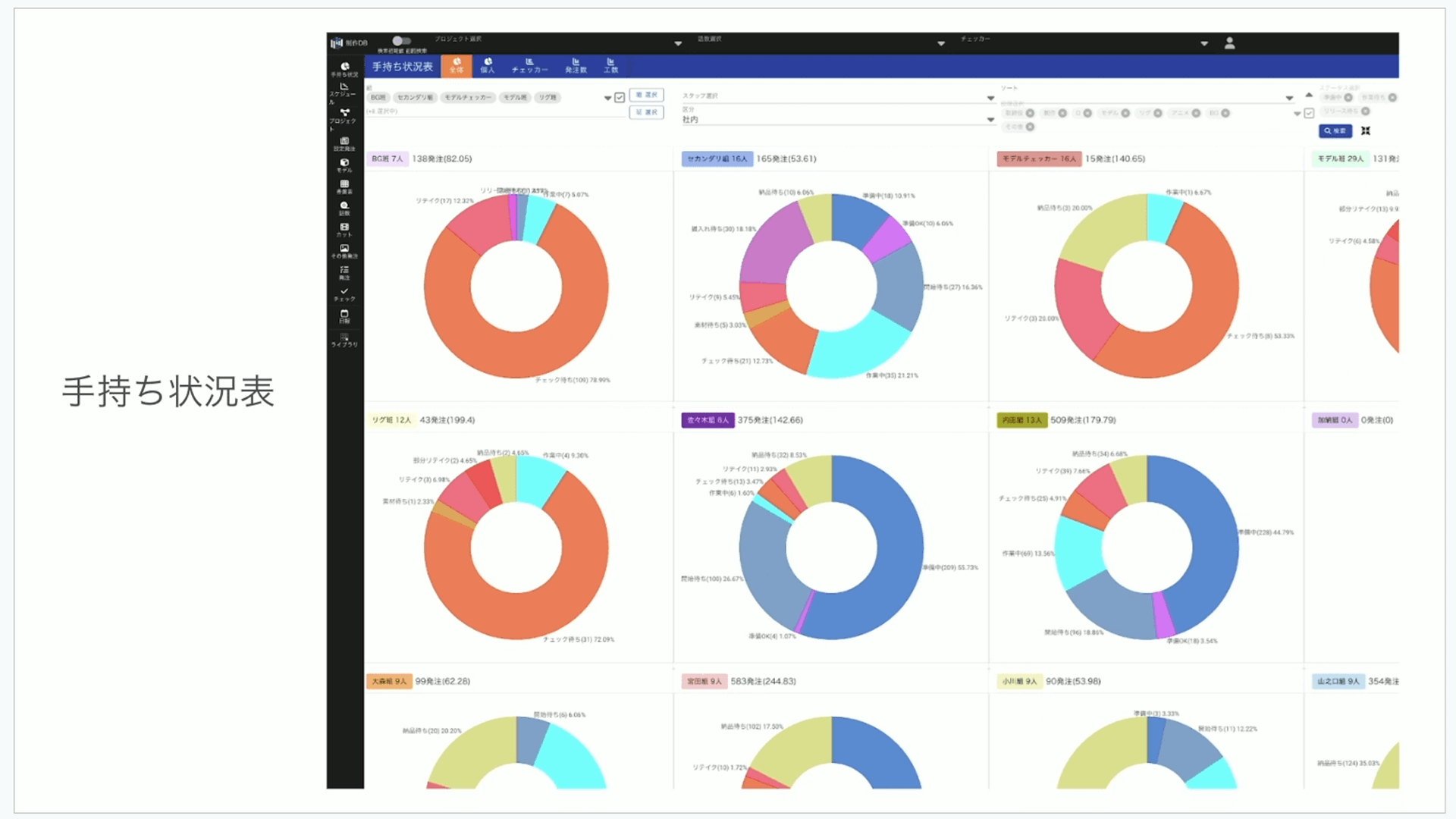1456x819 pixels.
Task: Toggle the select-all checkbox beside group chips
Action: (x=620, y=97)
